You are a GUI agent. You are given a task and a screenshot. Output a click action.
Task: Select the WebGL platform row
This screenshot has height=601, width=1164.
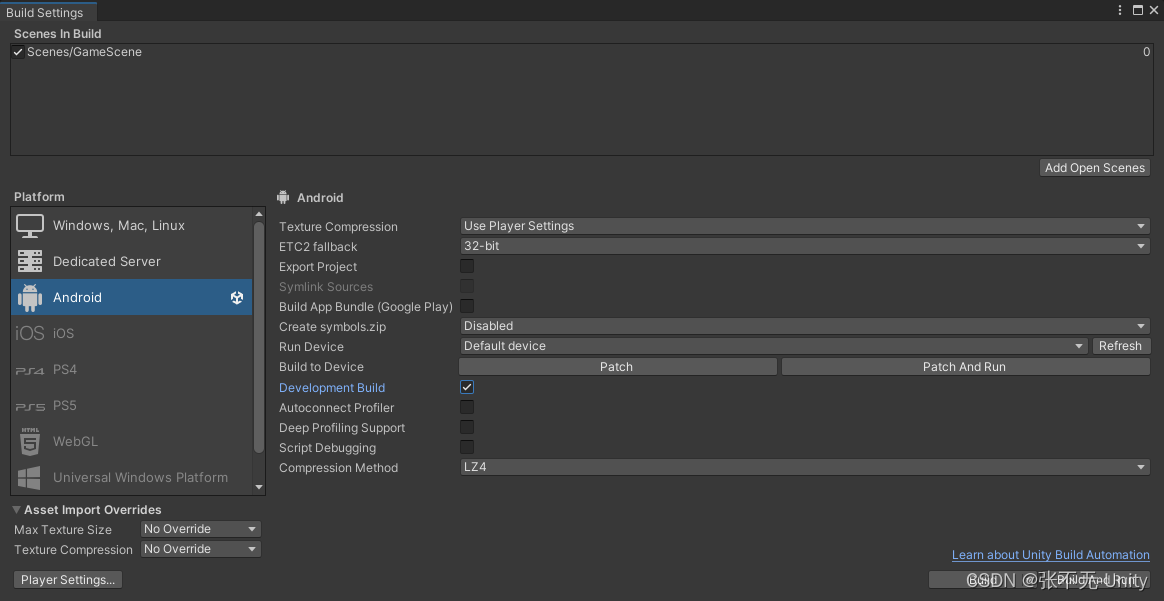click(131, 441)
